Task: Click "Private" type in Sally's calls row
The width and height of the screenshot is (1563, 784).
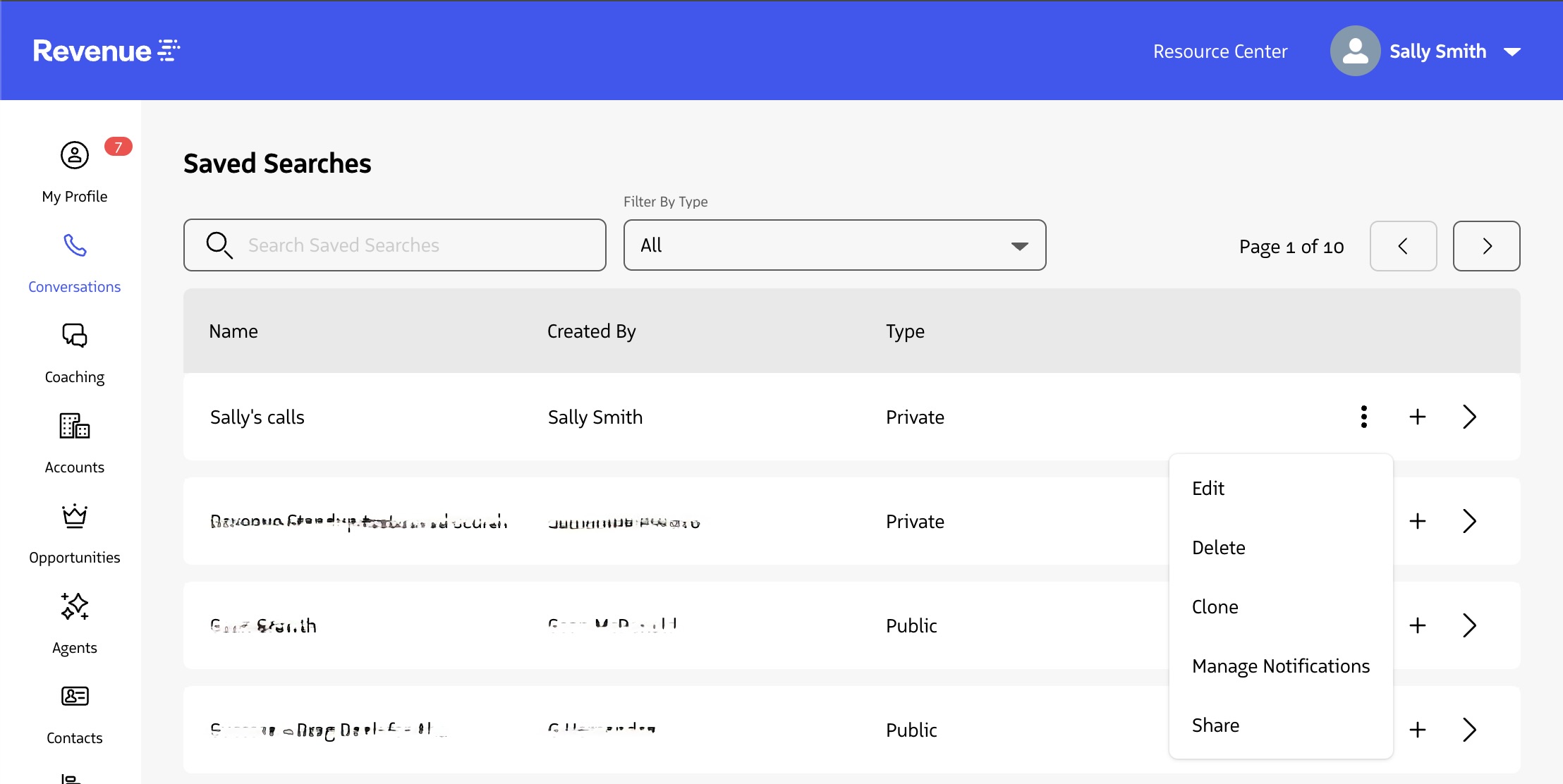Action: (x=916, y=417)
